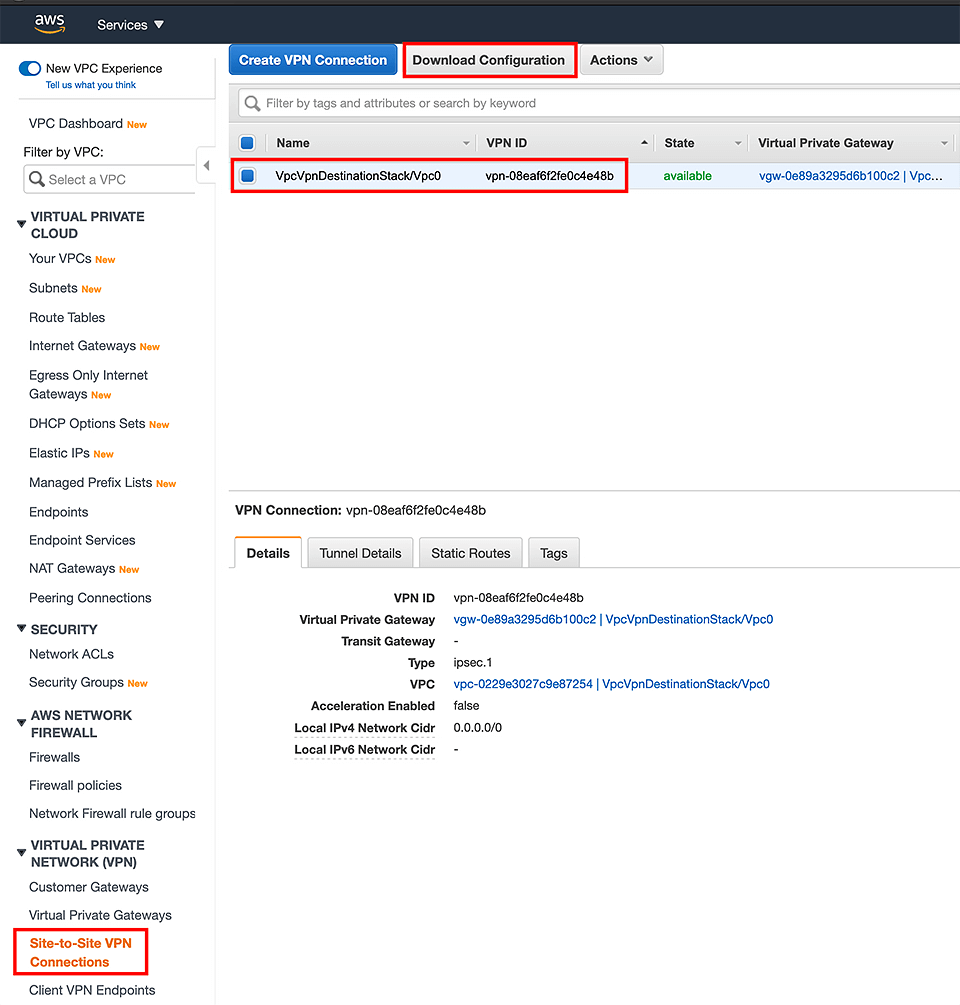This screenshot has height=1005, width=960.
Task: Uncheck the VpcVpnDestinationStack/Vpc0 row checkbox
Action: tap(247, 175)
